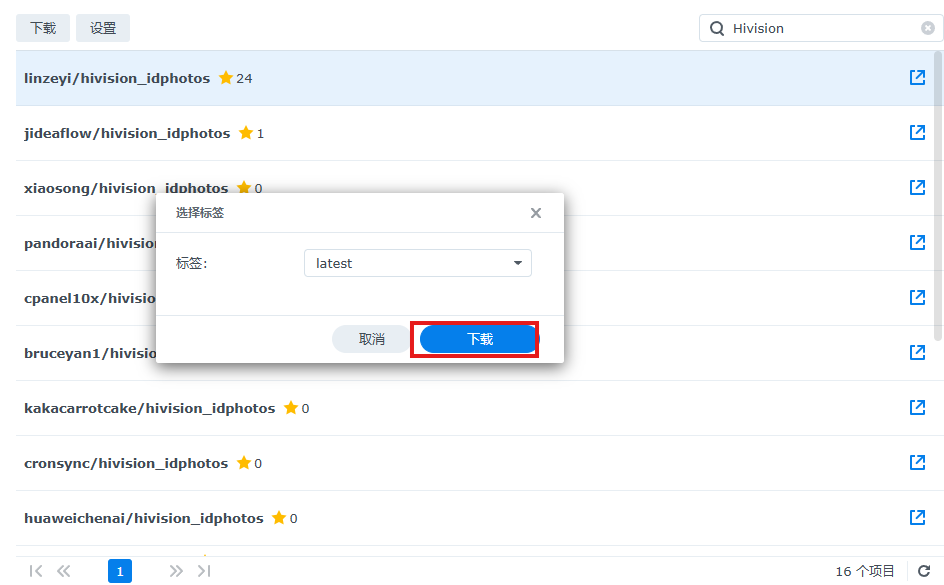Click the search magnifier icon
The width and height of the screenshot is (944, 585).
(x=717, y=28)
